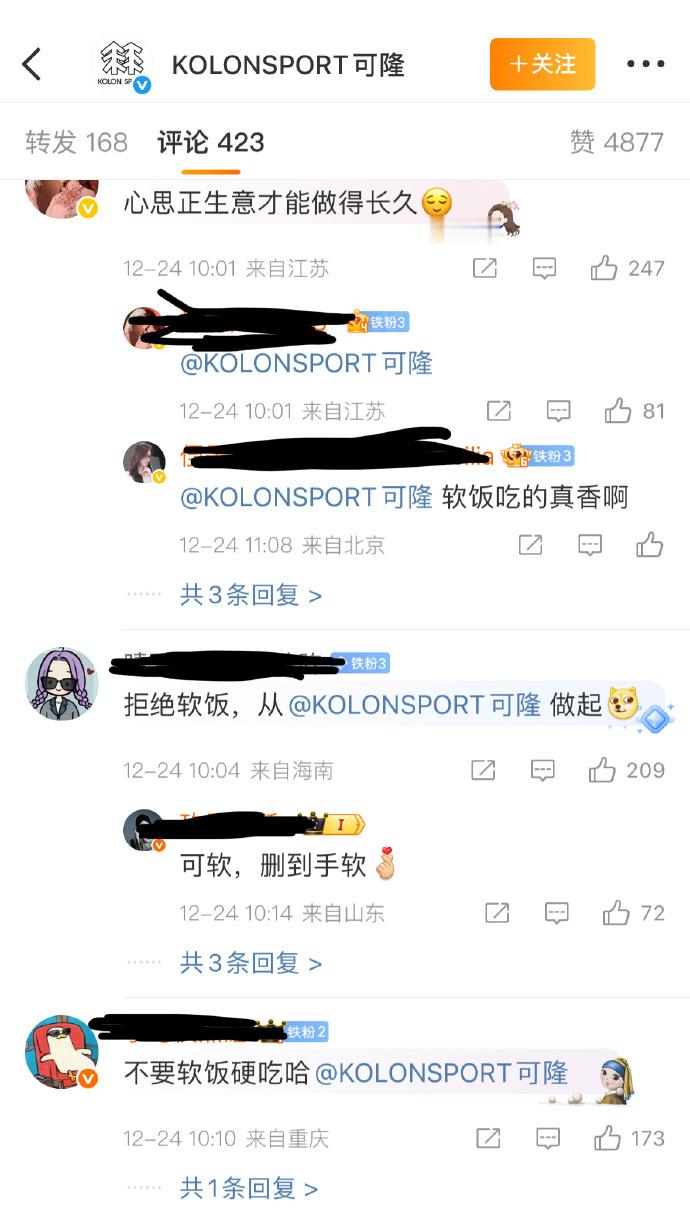This screenshot has width=690, height=1219.
Task: Expand 共3条回复 under the Shandong reply
Action: [x=251, y=963]
